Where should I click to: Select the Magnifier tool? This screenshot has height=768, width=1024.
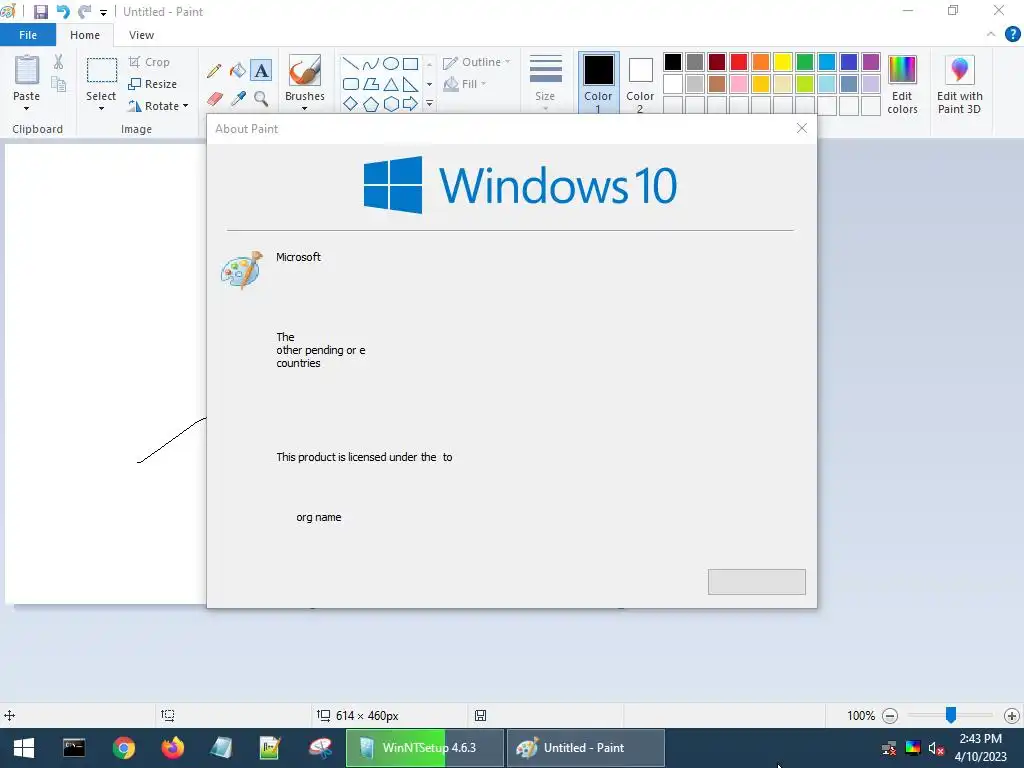pos(261,99)
